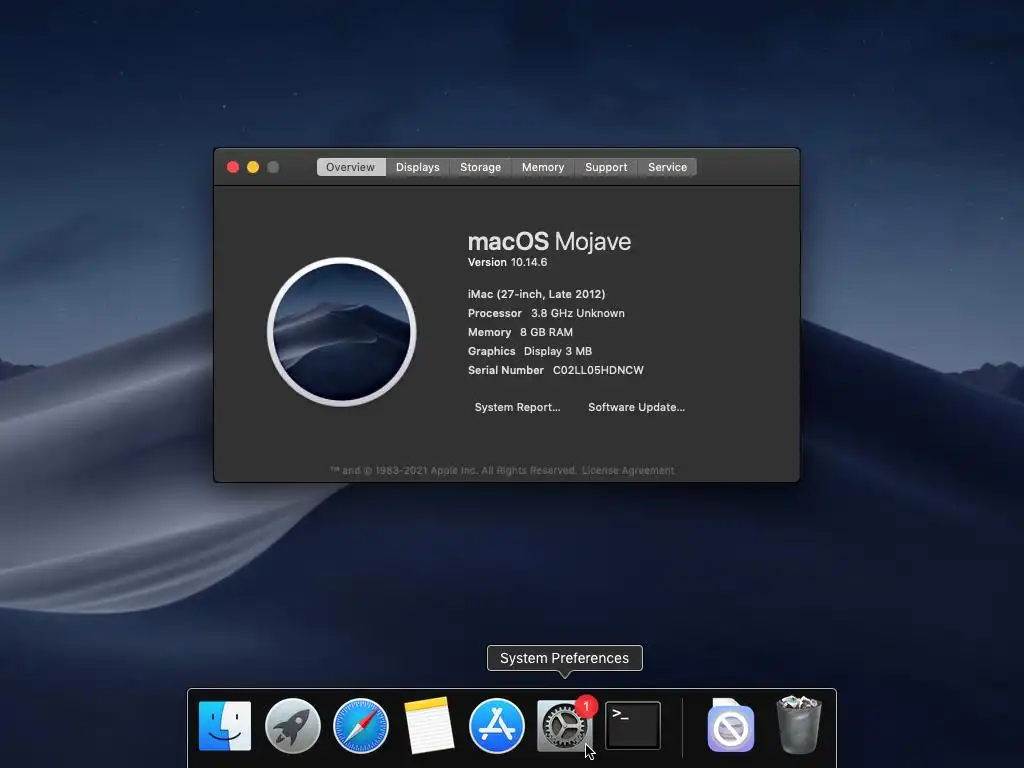Open System Preferences gear icon
This screenshot has width=1024, height=768.
(x=565, y=725)
